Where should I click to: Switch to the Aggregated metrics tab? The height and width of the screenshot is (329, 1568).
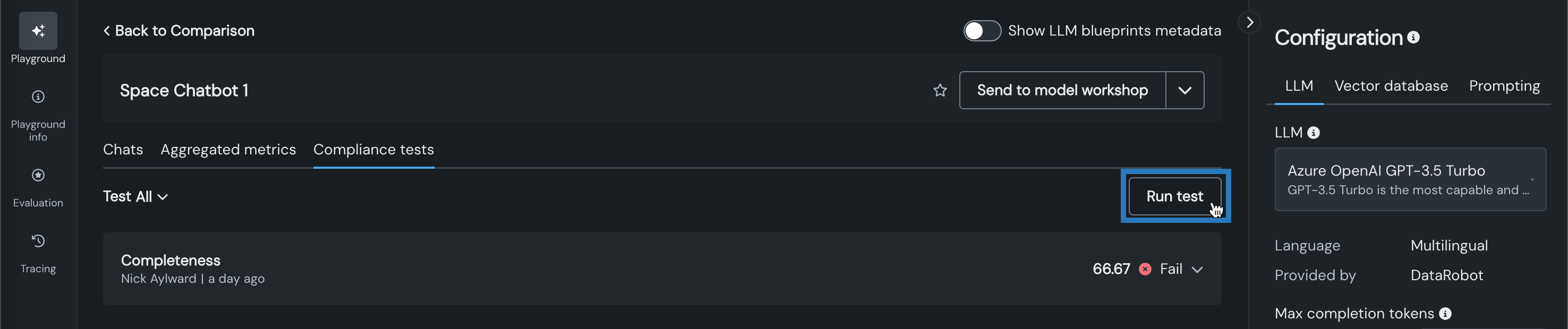tap(228, 150)
